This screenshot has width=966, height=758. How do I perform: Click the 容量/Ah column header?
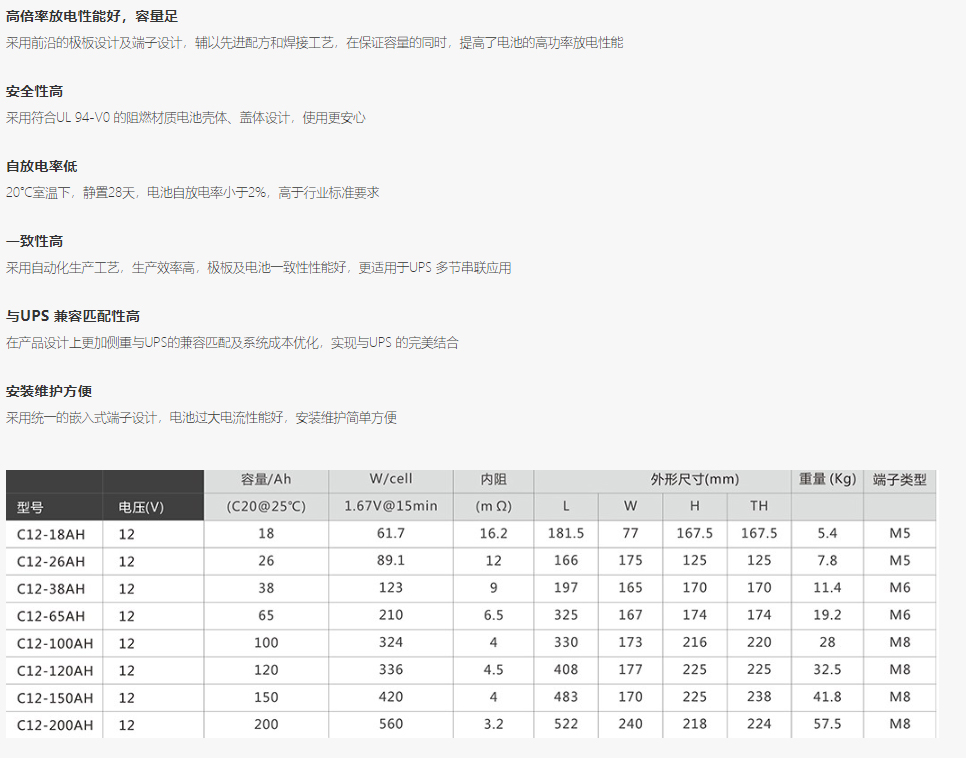[266, 479]
